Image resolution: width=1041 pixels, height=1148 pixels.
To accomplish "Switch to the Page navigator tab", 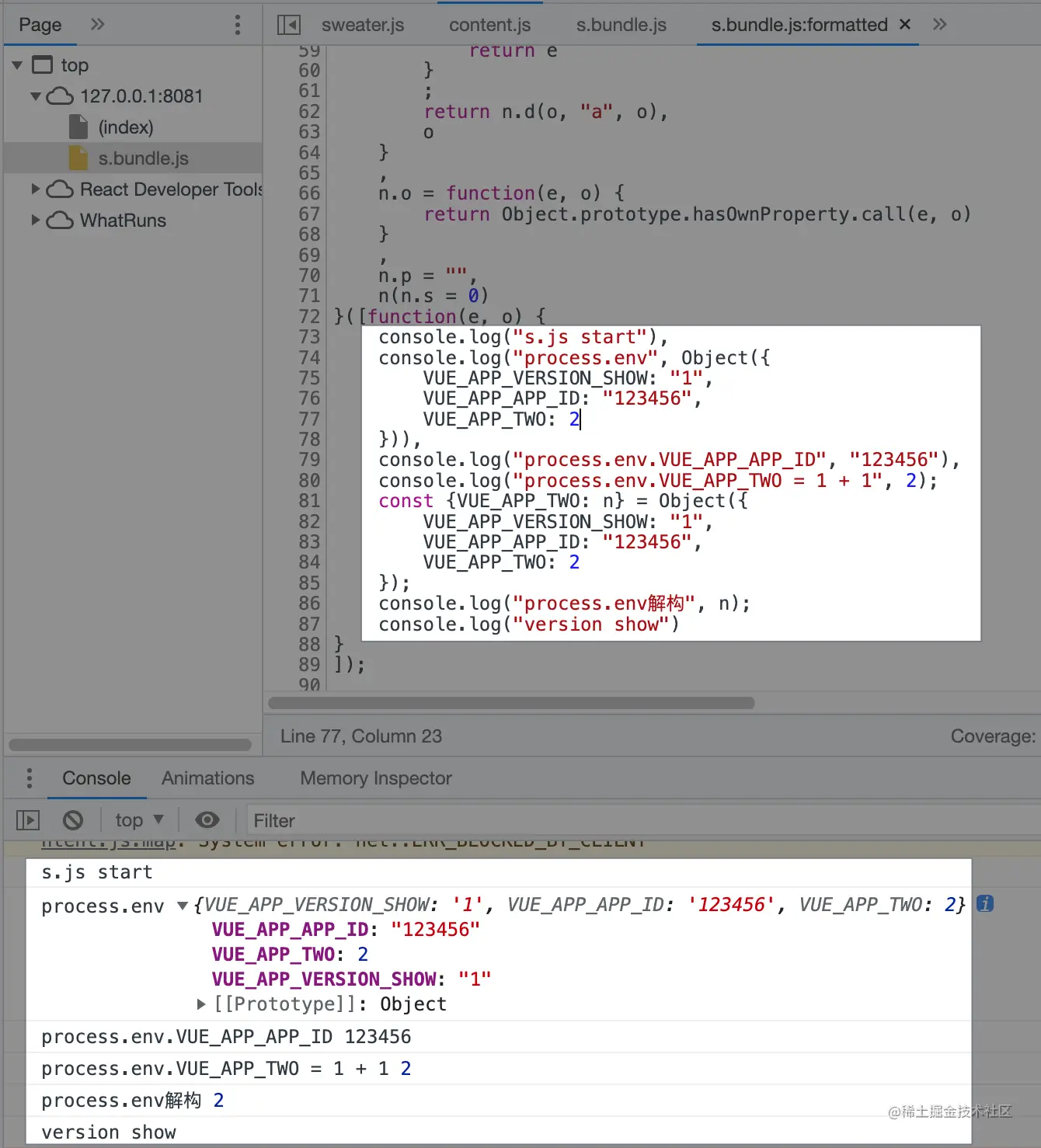I will coord(40,25).
